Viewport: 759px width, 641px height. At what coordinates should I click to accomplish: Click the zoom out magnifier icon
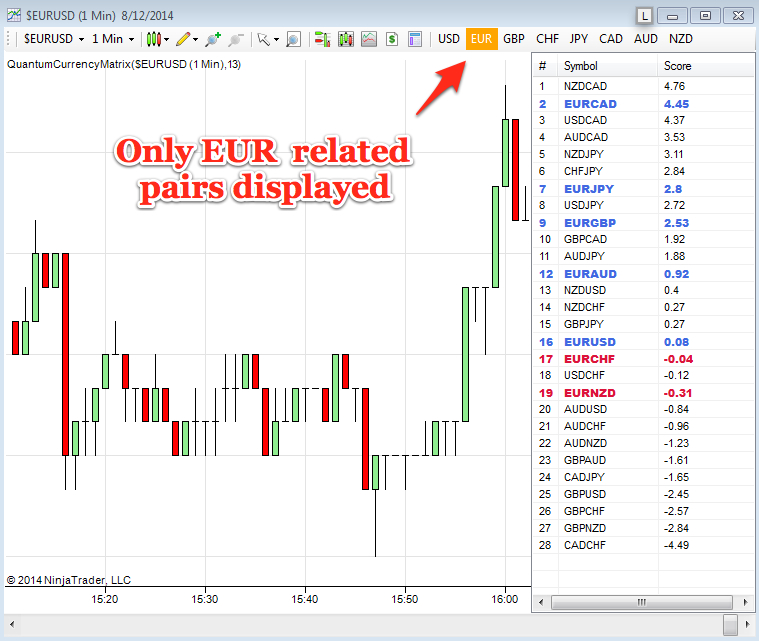[x=236, y=39]
